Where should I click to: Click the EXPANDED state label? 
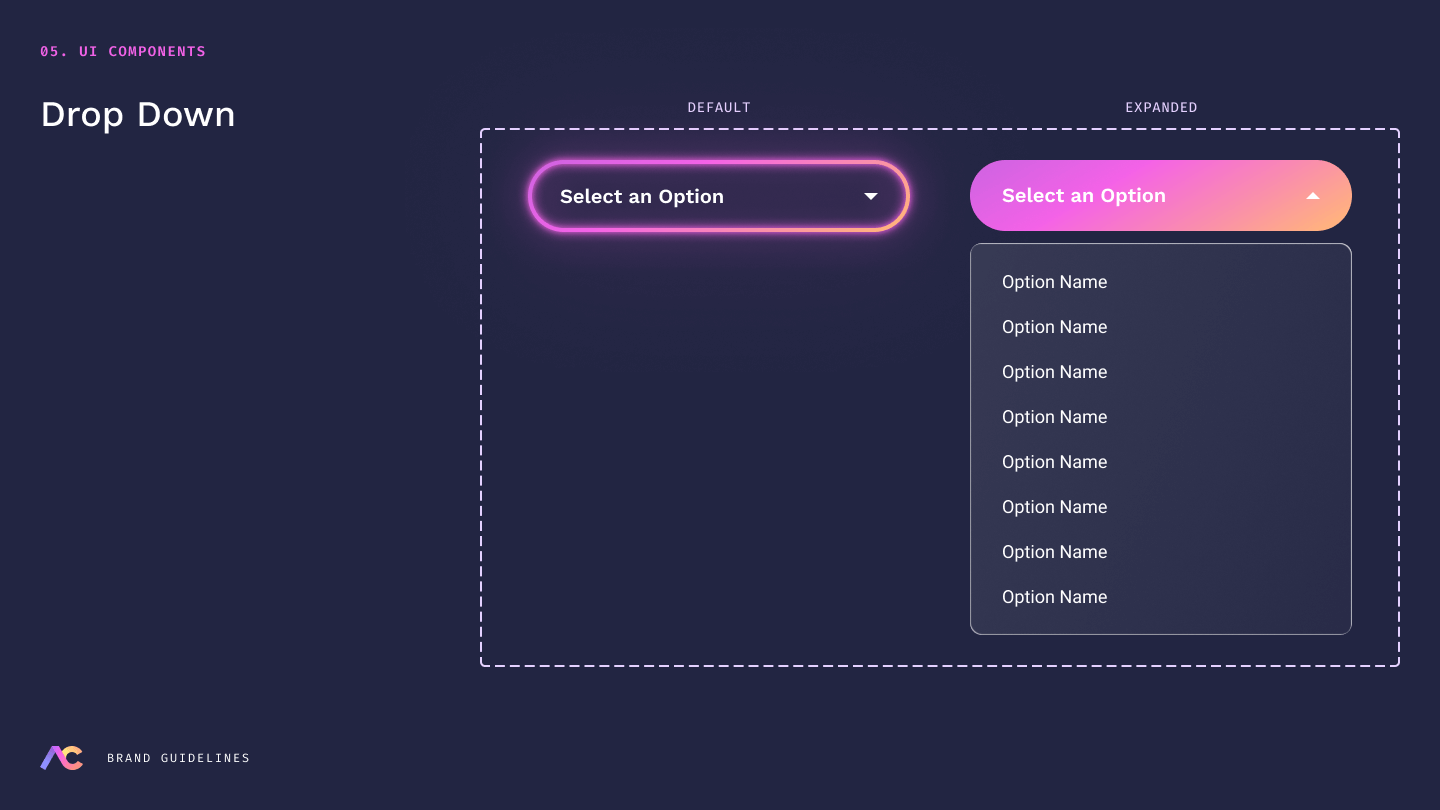pyautogui.click(x=1161, y=107)
